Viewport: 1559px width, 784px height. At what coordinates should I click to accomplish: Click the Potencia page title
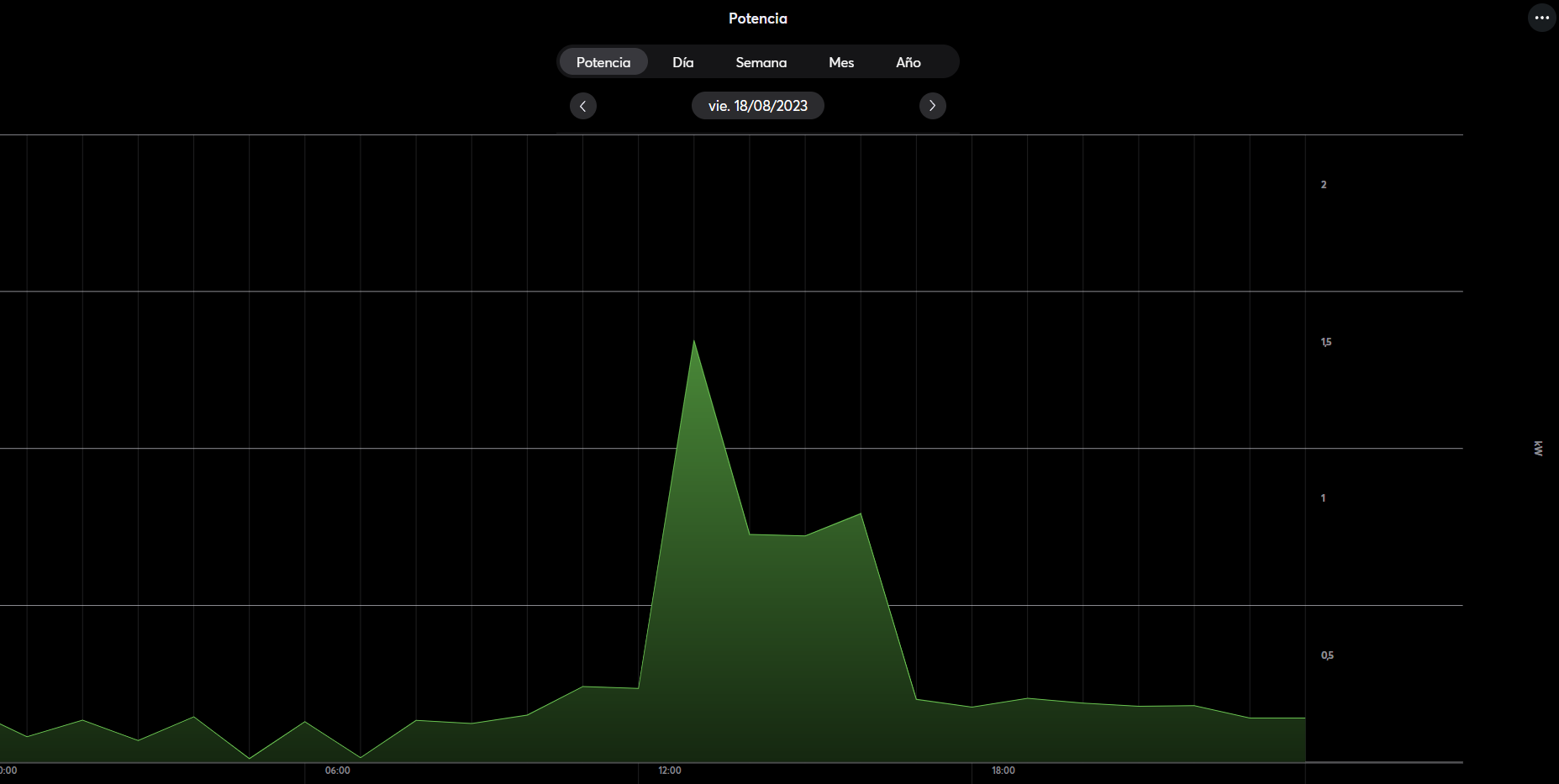[758, 18]
